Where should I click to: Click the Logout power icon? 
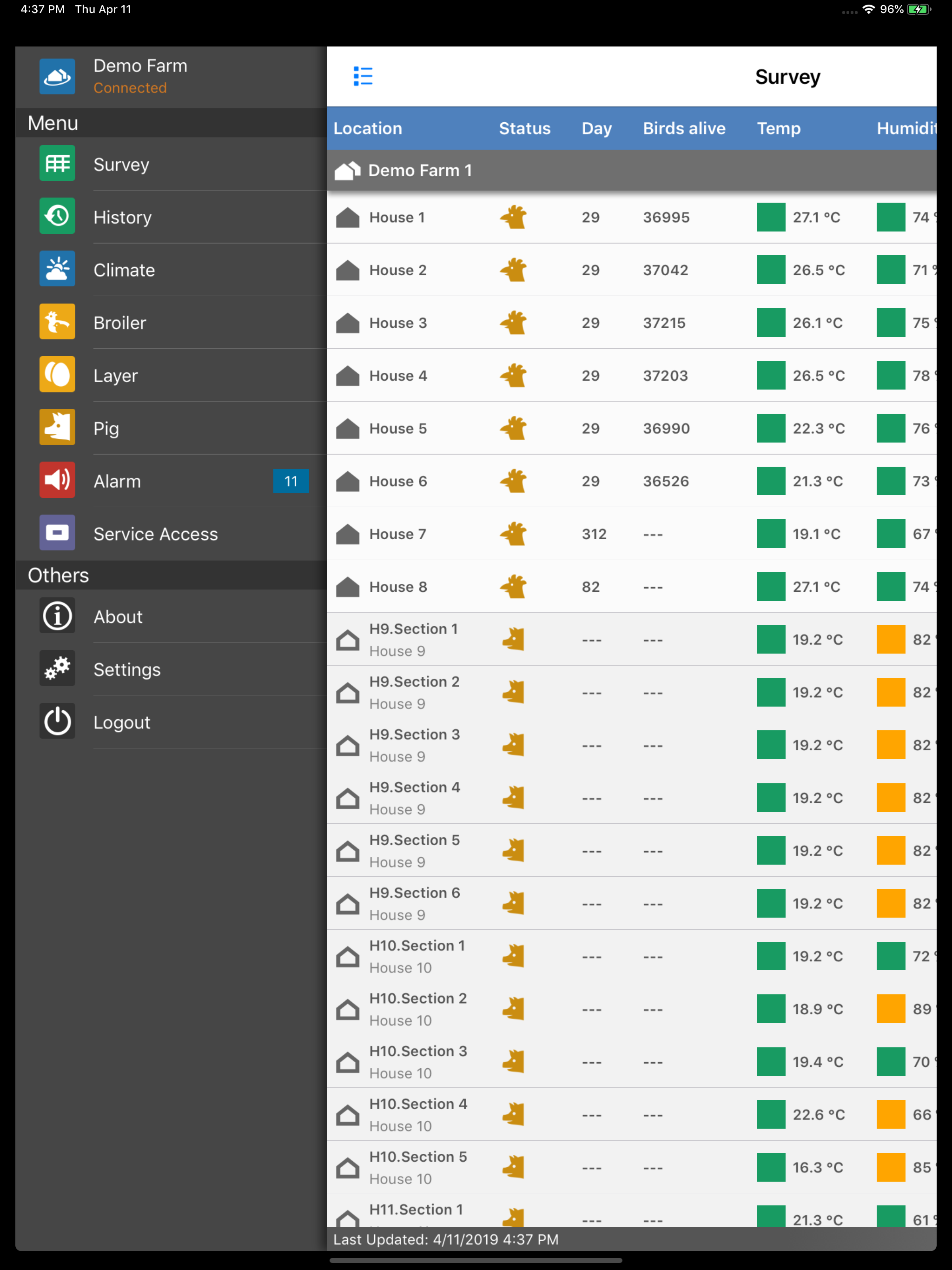58,721
